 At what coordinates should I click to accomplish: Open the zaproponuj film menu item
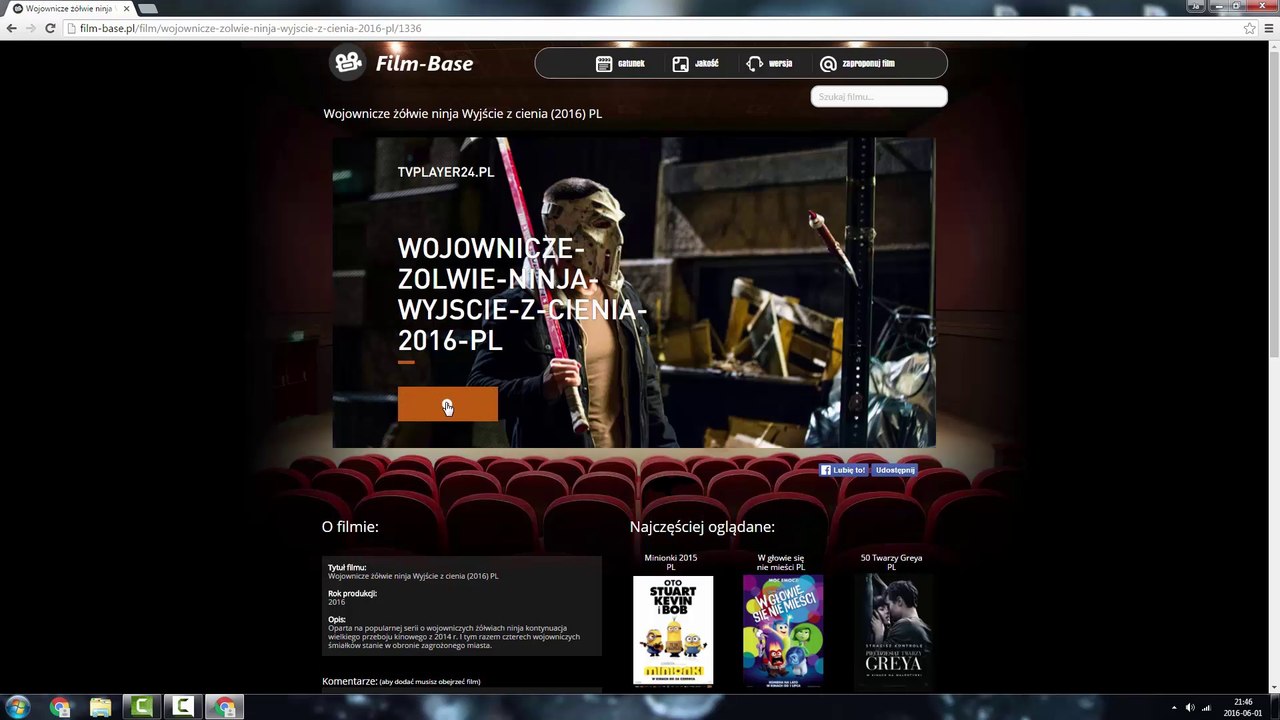pos(857,63)
